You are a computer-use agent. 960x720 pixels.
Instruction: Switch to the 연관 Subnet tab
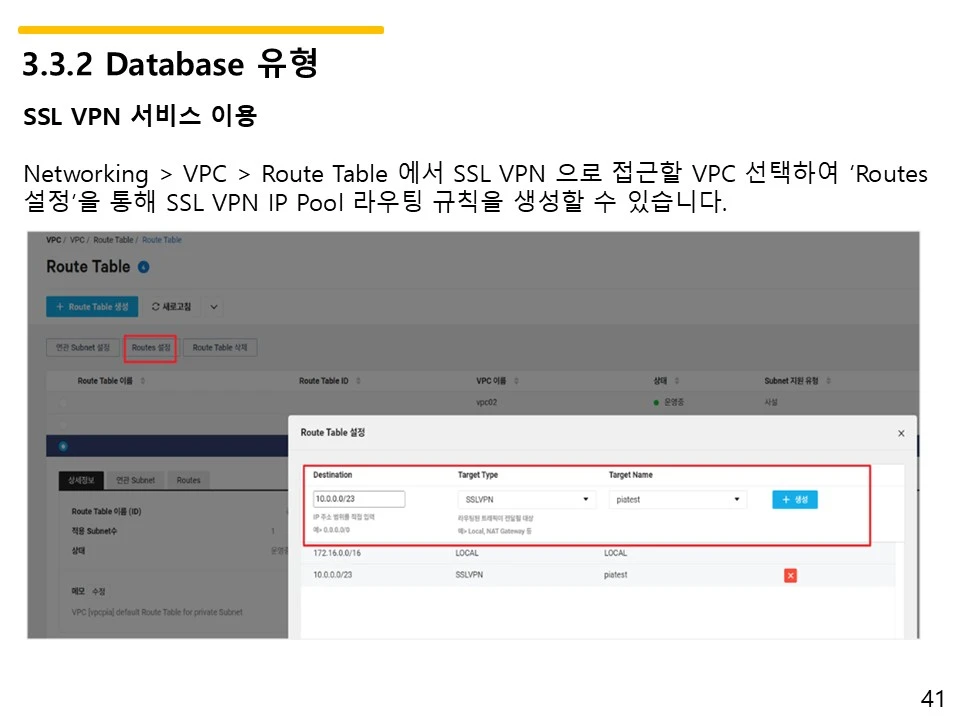[x=135, y=481]
